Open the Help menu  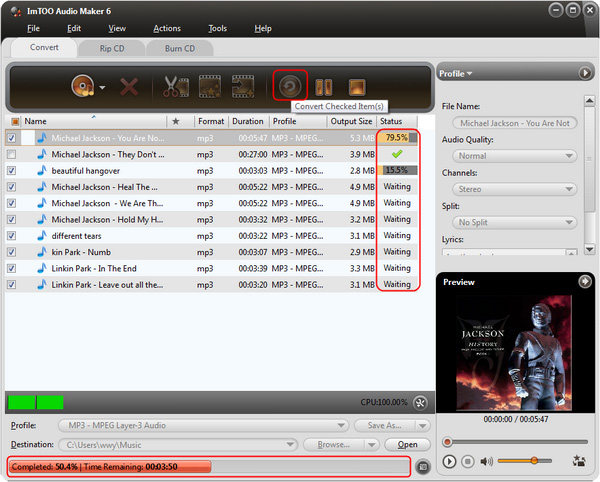263,28
